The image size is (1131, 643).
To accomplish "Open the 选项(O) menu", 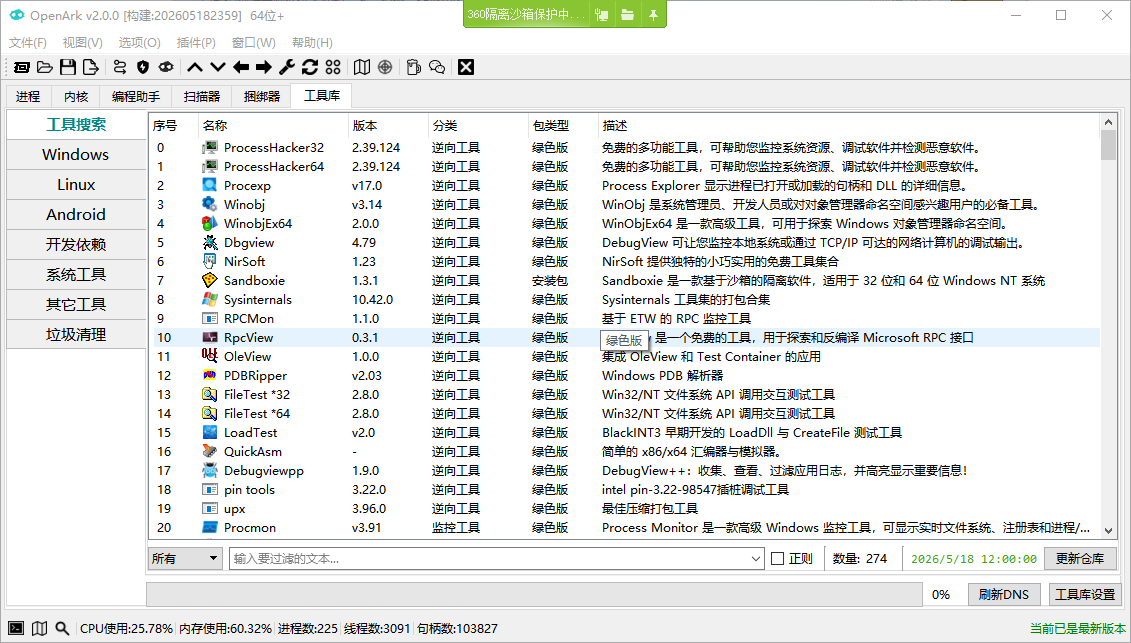I will [x=139, y=43].
